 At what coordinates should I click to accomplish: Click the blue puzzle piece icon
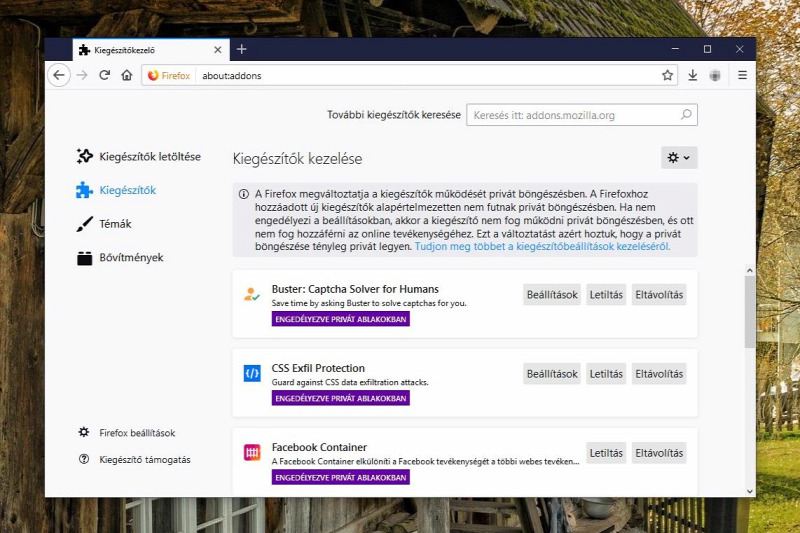(x=84, y=190)
